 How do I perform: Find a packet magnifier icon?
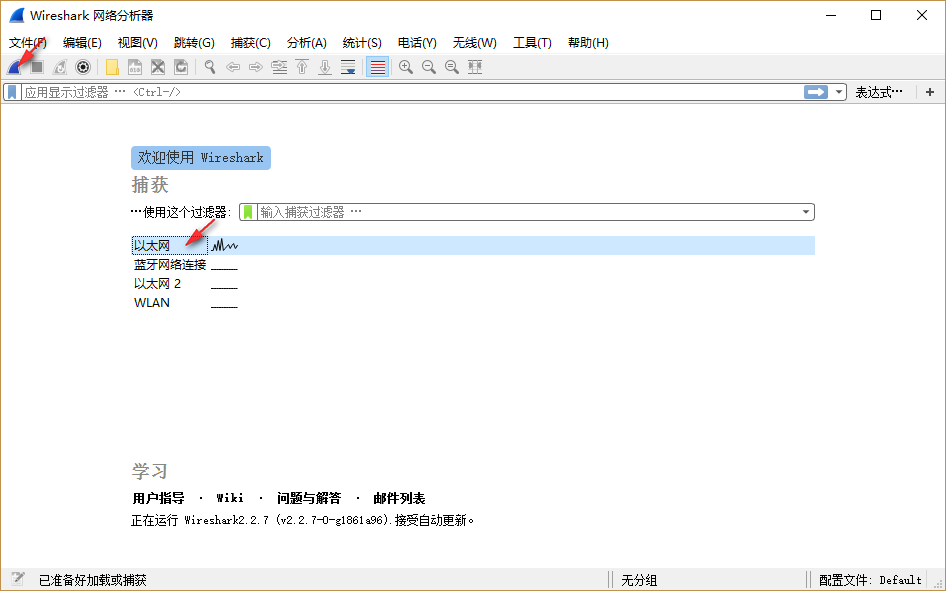pos(210,67)
